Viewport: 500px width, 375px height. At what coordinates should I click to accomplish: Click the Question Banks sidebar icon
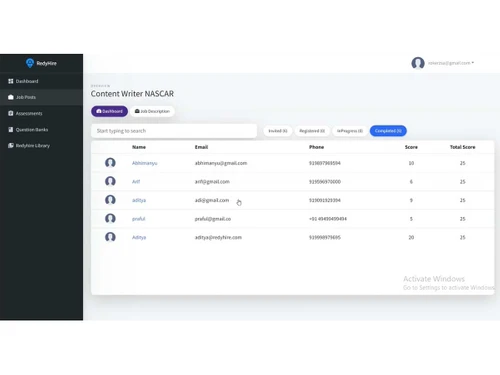coord(11,129)
